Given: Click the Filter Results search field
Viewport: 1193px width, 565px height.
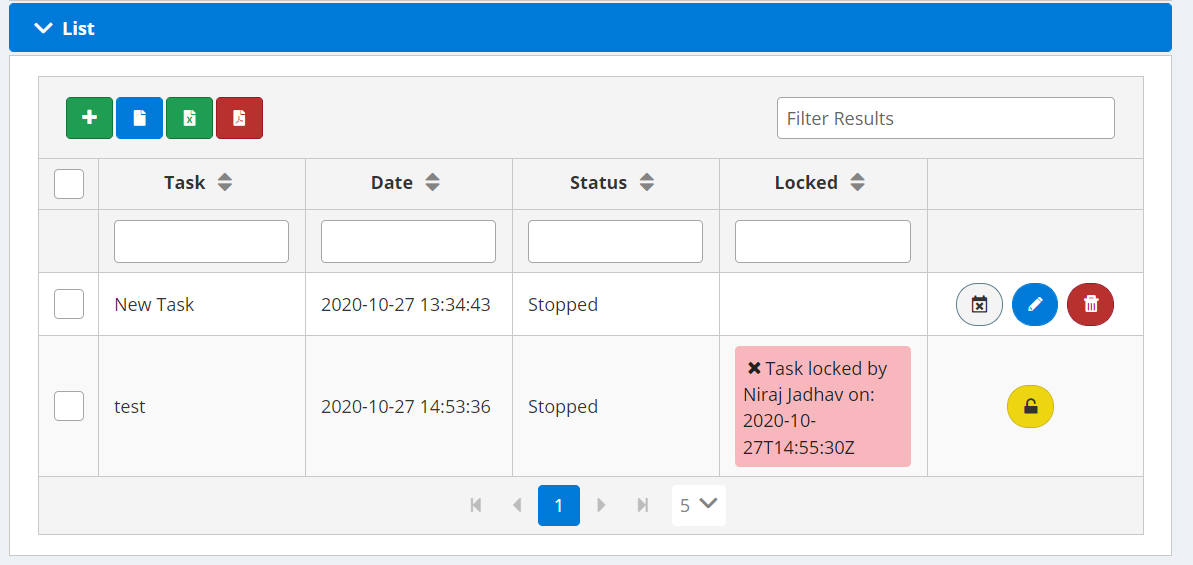Looking at the screenshot, I should (945, 118).
